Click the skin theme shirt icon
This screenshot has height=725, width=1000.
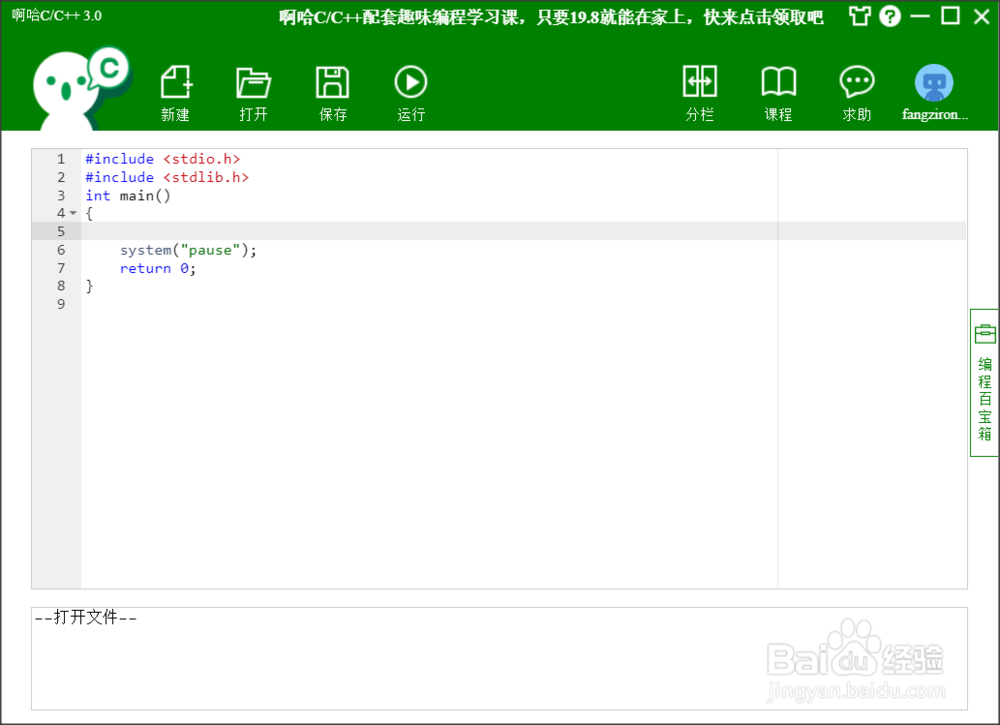(x=860, y=16)
